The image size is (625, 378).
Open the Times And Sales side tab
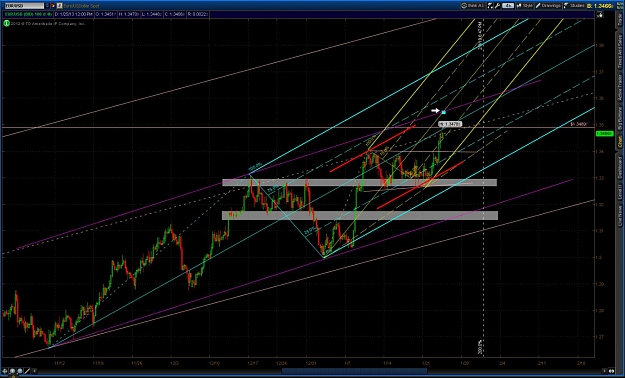tap(620, 51)
